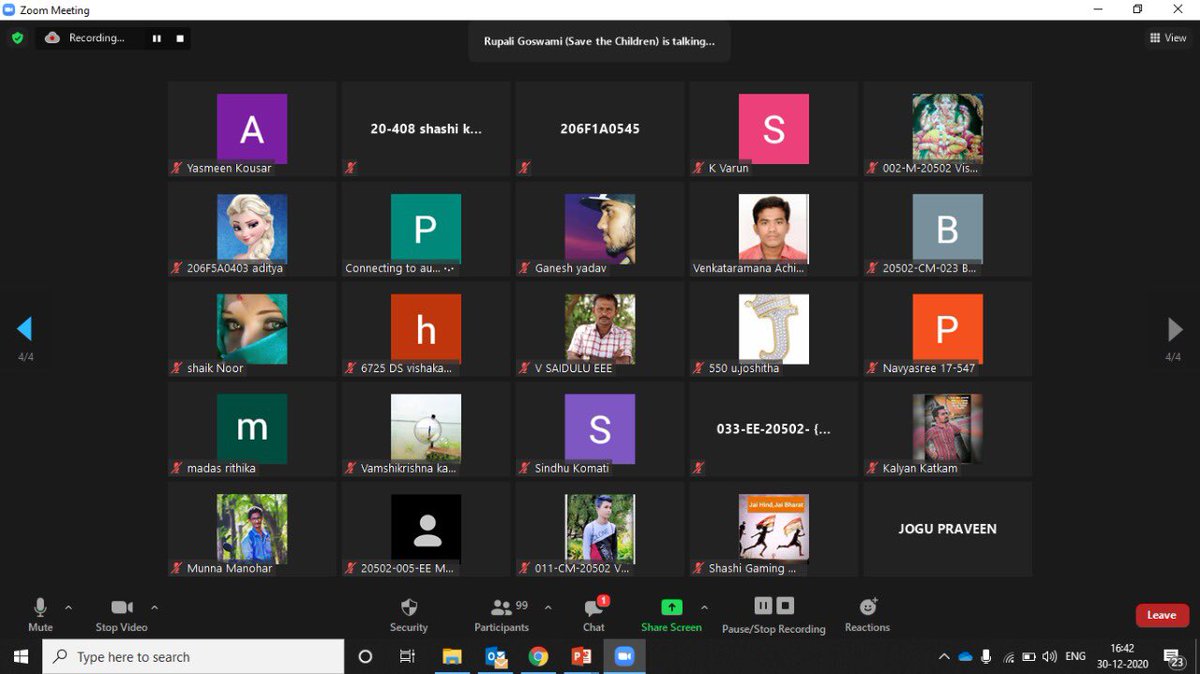The height and width of the screenshot is (674, 1200).
Task: Click the Stop Video camera icon
Action: (122, 608)
